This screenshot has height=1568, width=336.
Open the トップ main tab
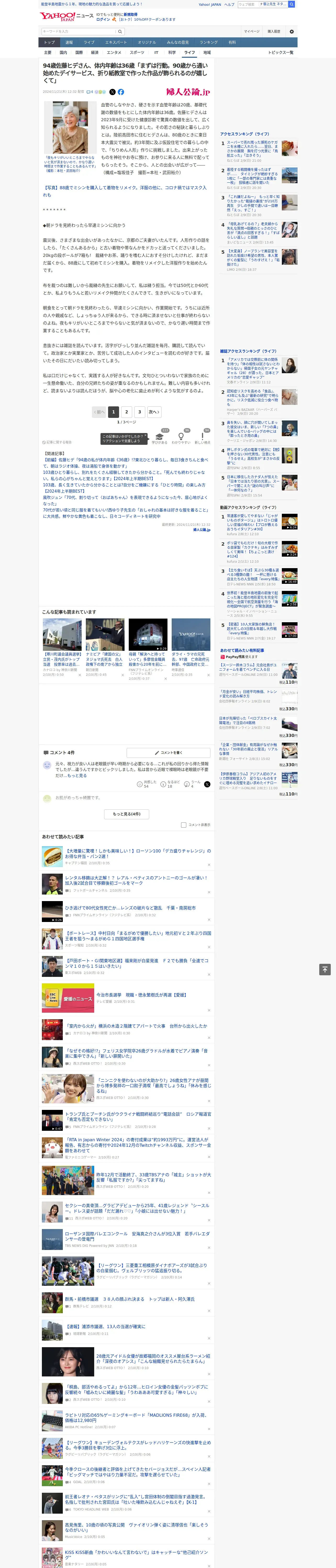coord(49,43)
